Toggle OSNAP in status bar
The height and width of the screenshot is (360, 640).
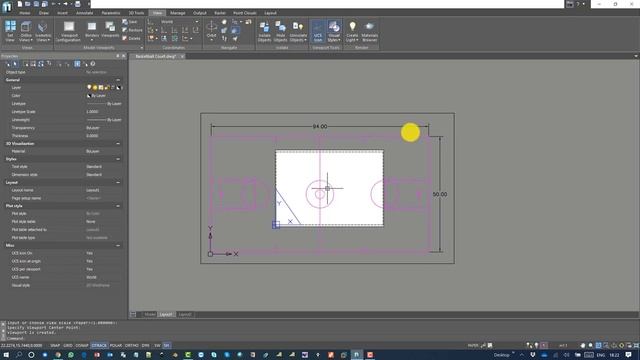point(82,346)
